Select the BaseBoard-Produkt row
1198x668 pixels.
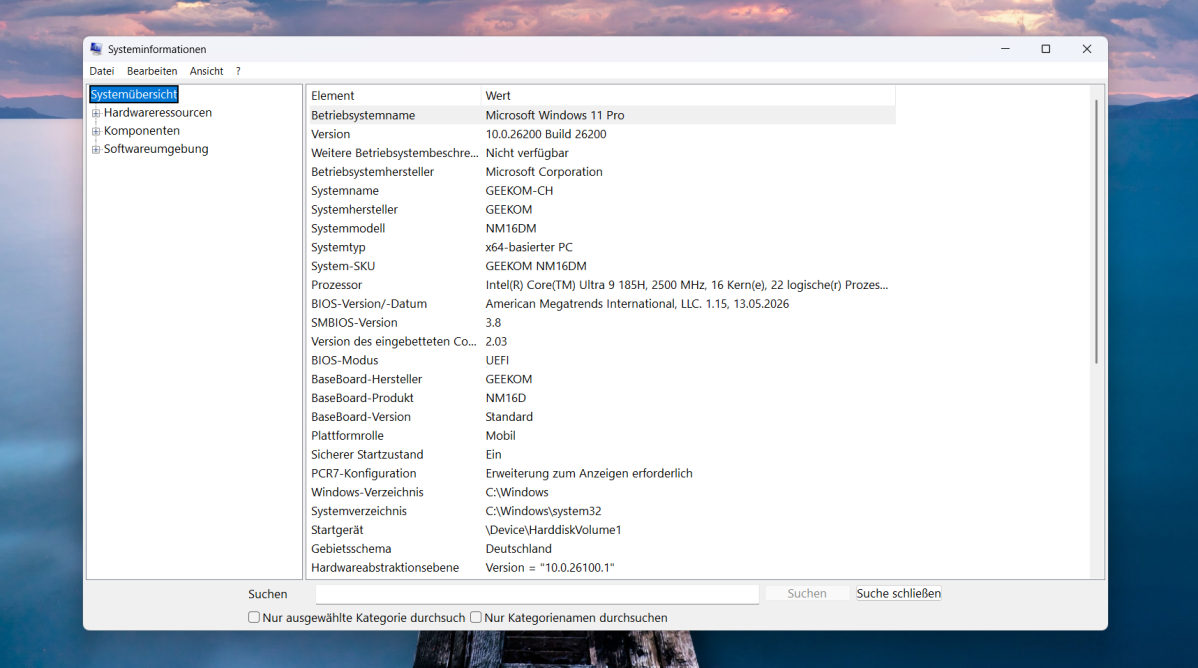[601, 398]
